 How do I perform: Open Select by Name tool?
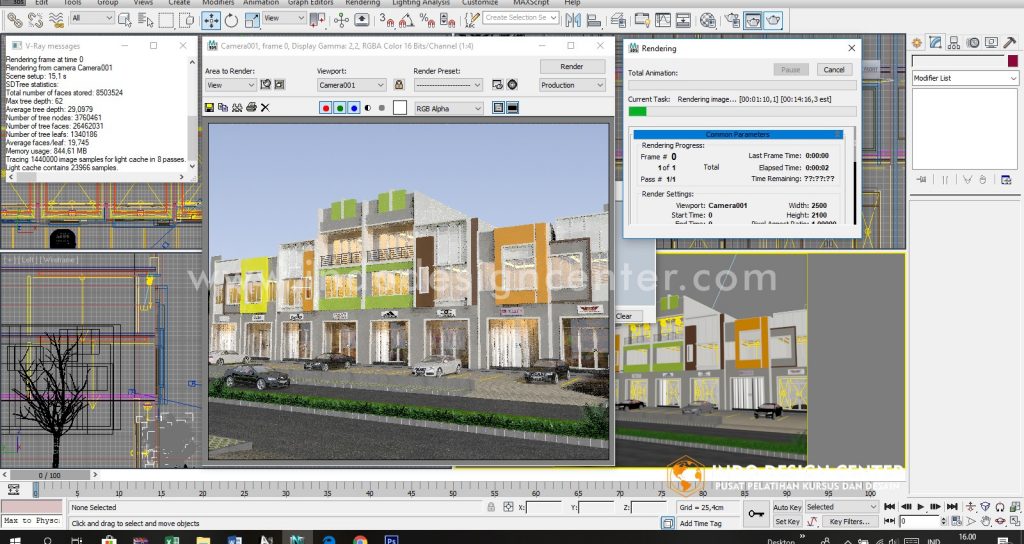(146, 21)
